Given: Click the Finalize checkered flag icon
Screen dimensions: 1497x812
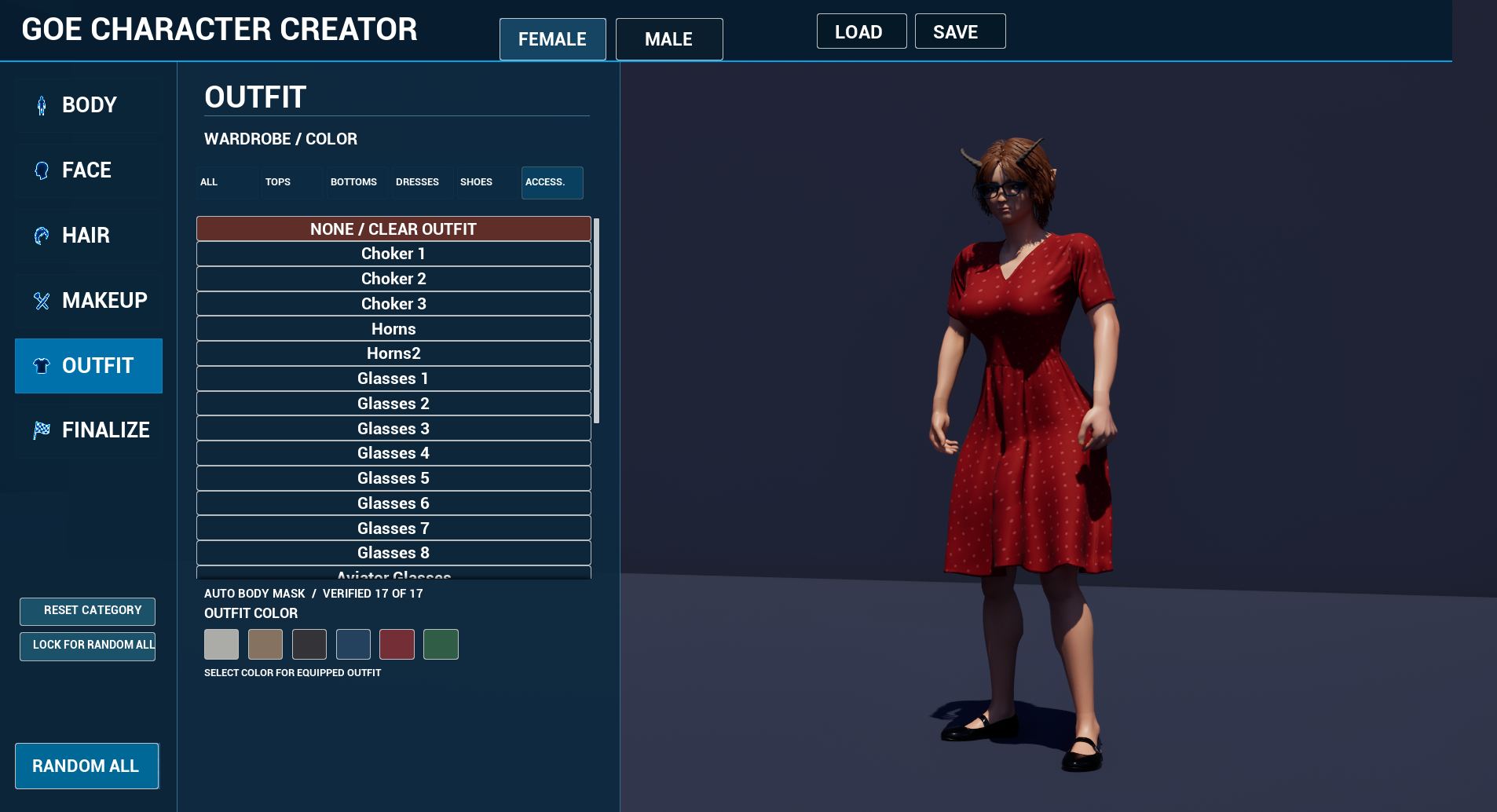Looking at the screenshot, I should 42,430.
